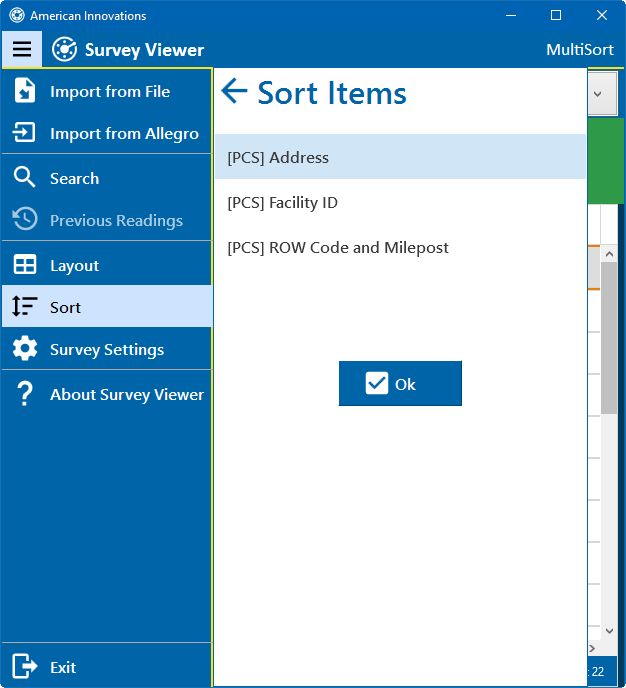Open the Search menu item
The width and height of the screenshot is (626, 688).
107,178
